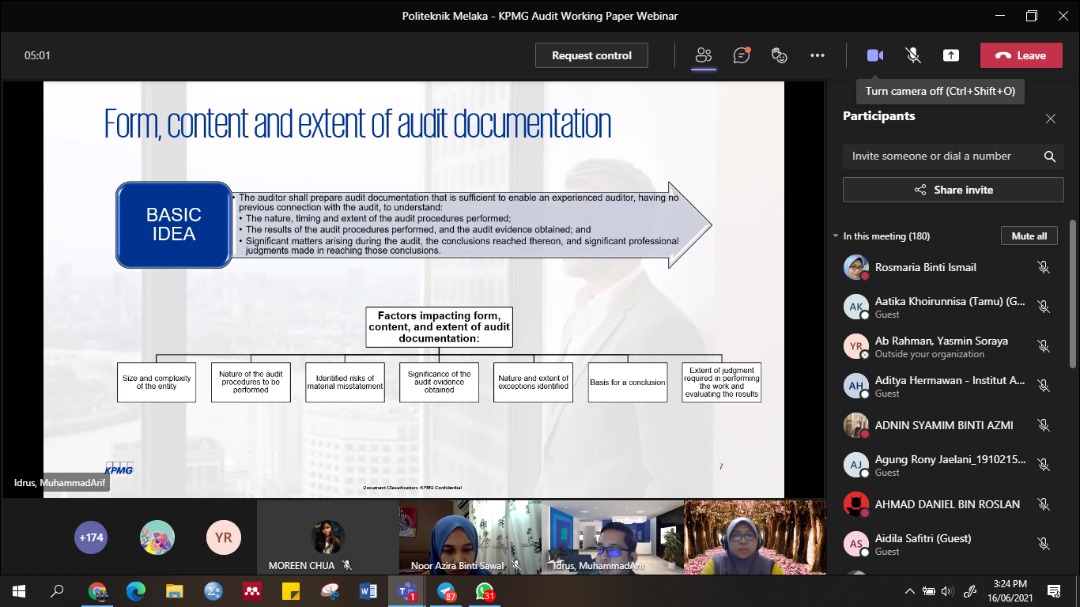Image resolution: width=1080 pixels, height=607 pixels.
Task: Click the YR participant avatar in video strip
Action: click(x=223, y=537)
